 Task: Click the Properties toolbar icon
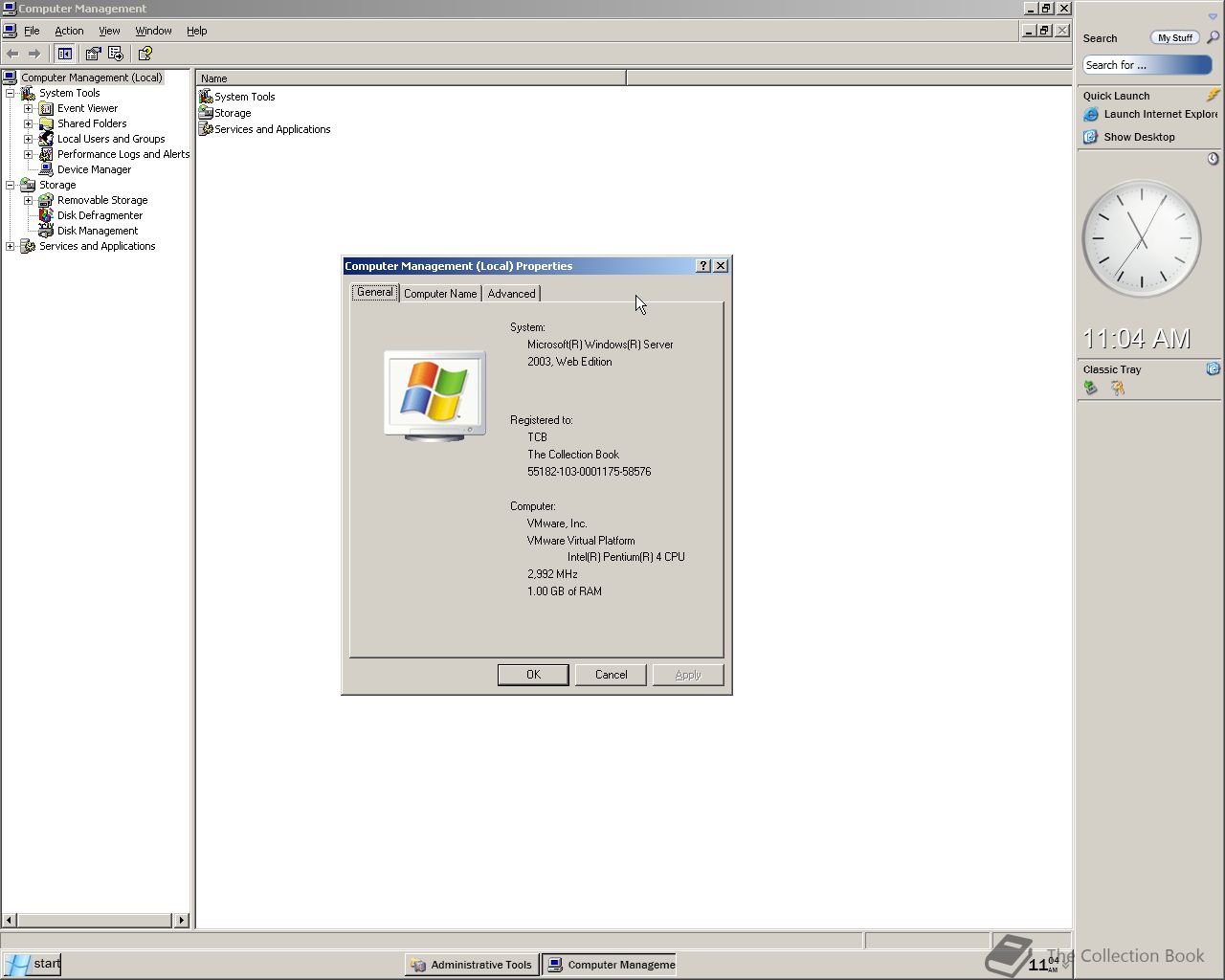(93, 54)
